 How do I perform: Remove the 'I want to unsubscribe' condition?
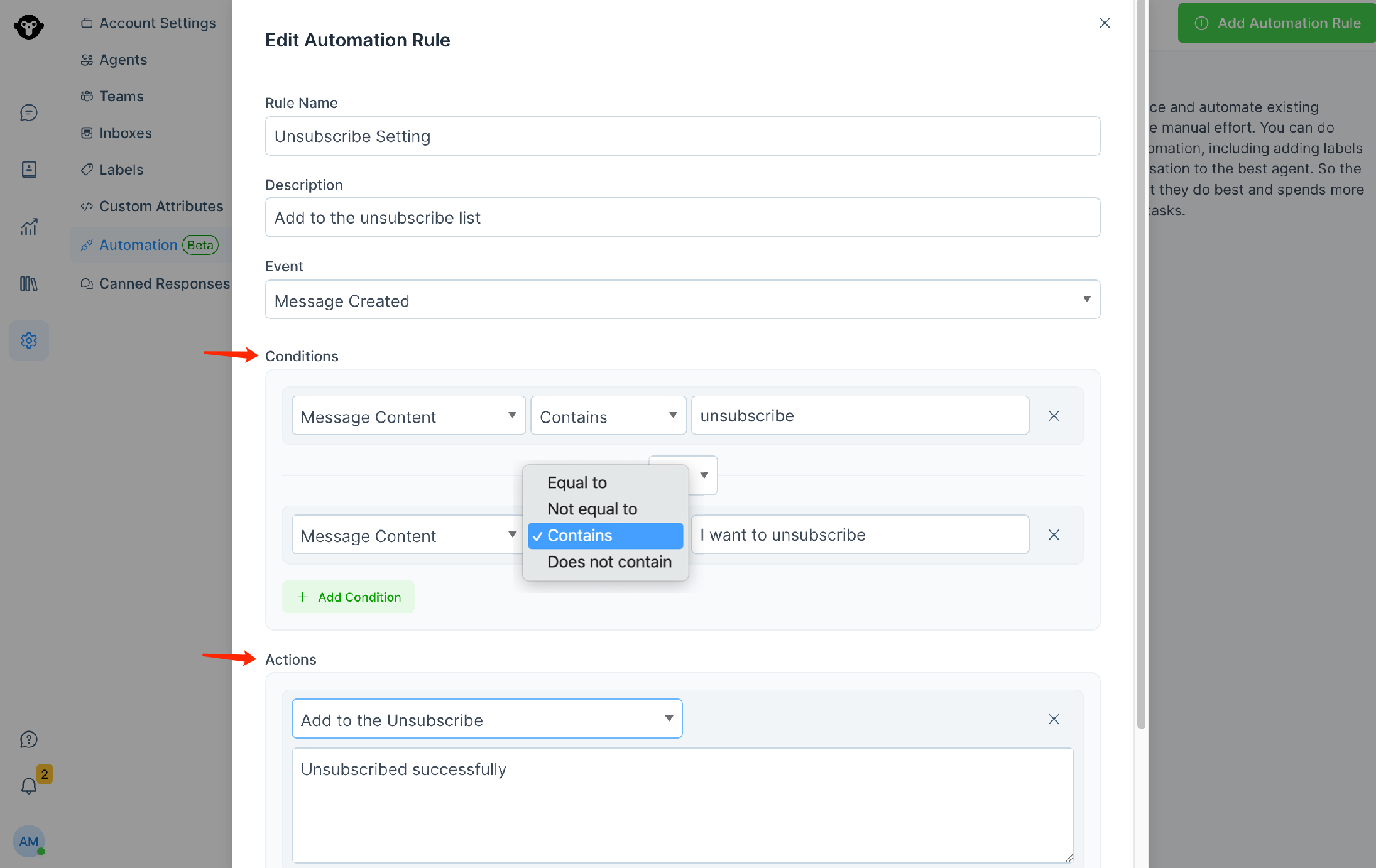point(1054,535)
